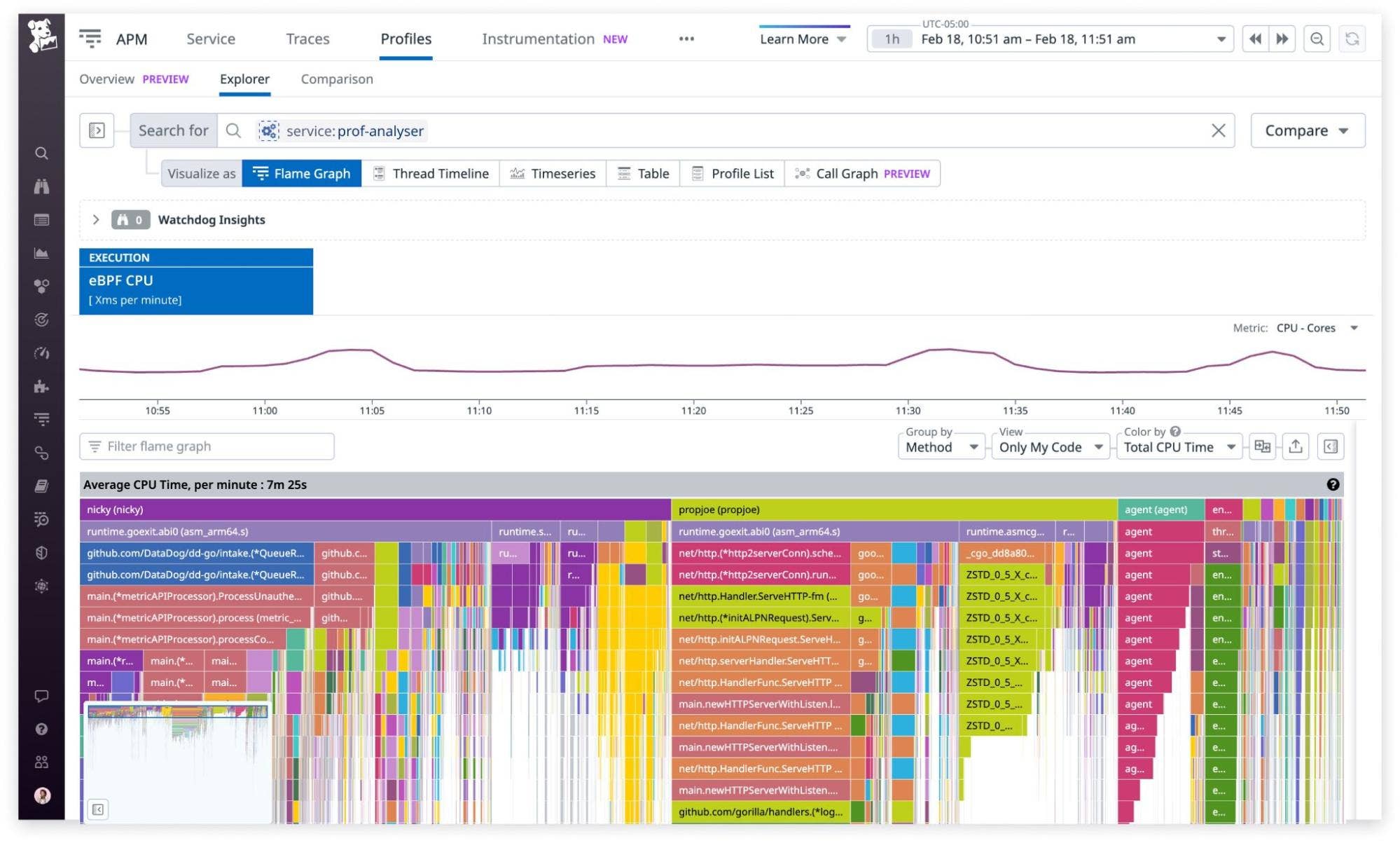1400x843 pixels.
Task: Click the zoom out icon near time range
Action: tap(1317, 39)
